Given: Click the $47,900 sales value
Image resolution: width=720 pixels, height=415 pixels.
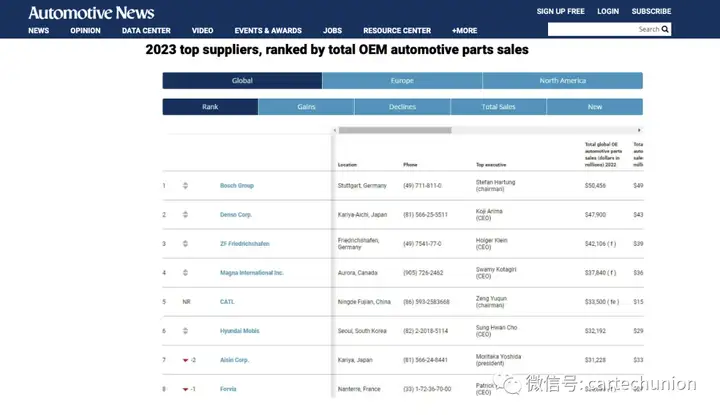Looking at the screenshot, I should (x=595, y=214).
